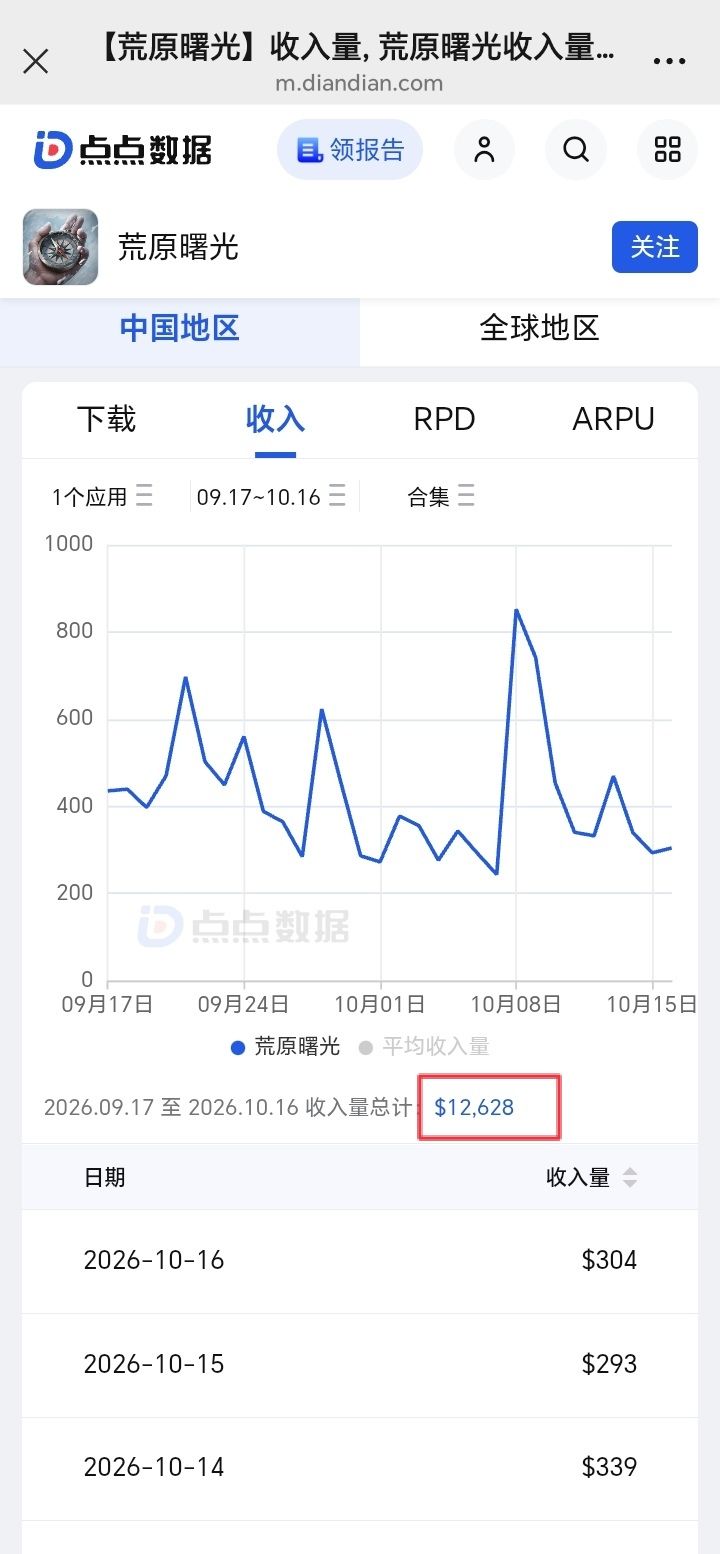720x1554 pixels.
Task: Open the 09.17~10.16 date range dropdown
Action: tap(271, 496)
